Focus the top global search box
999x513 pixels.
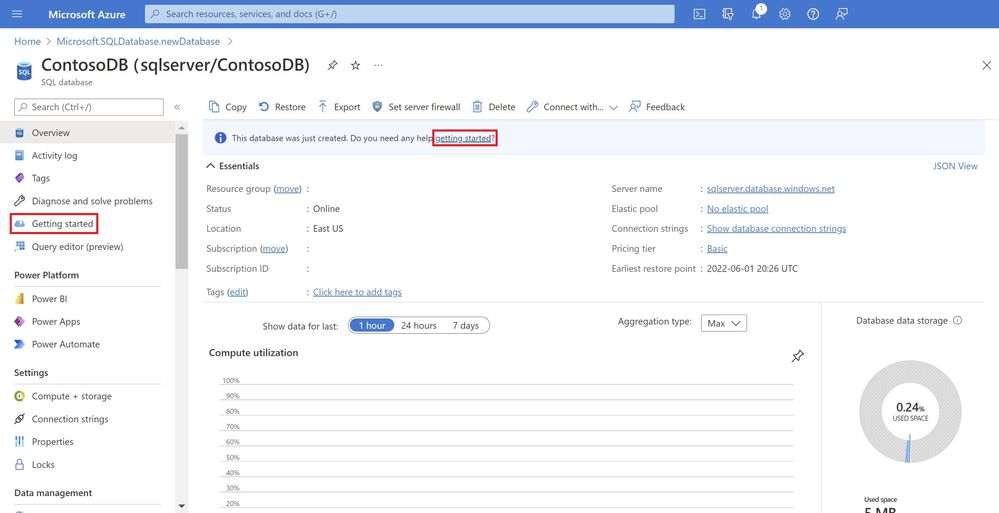click(x=410, y=14)
